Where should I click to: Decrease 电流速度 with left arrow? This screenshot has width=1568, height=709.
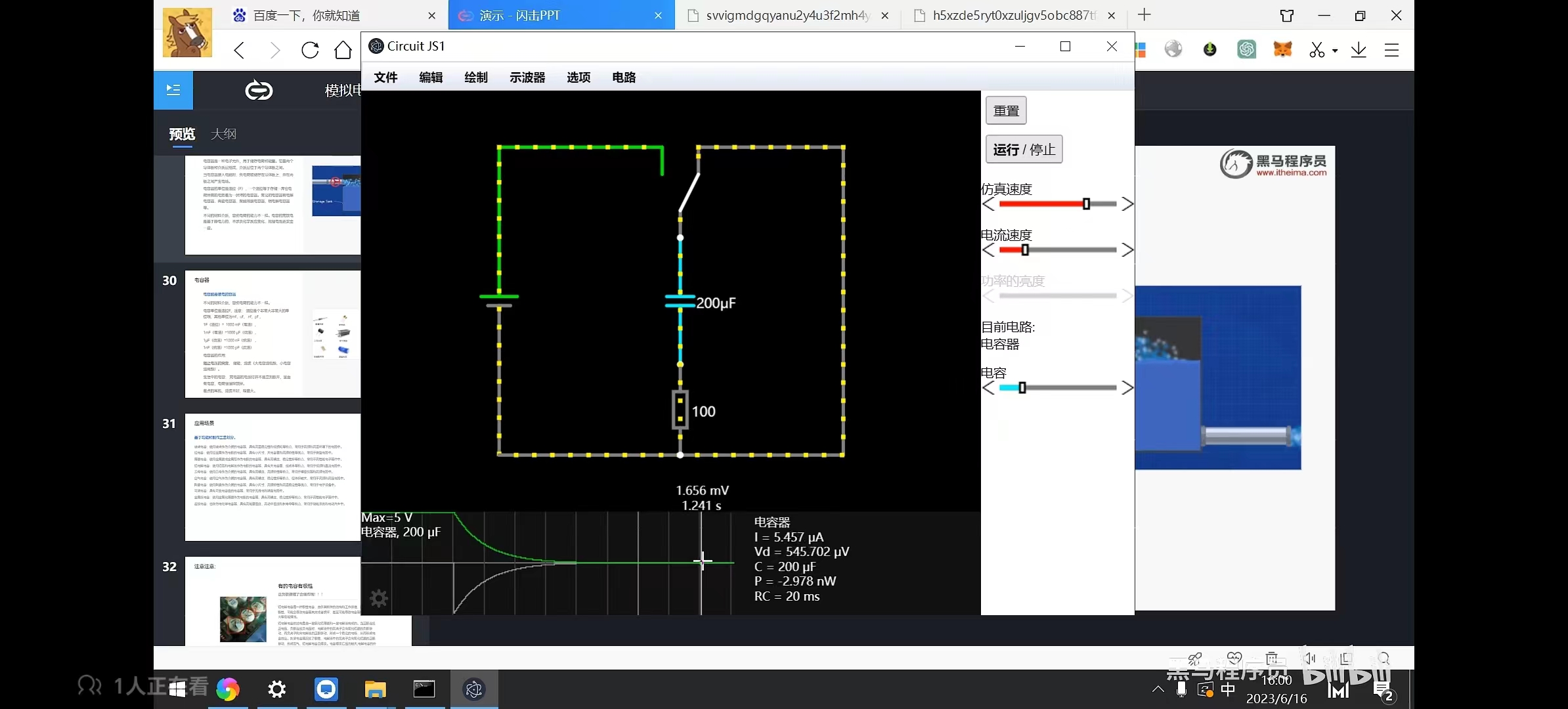click(x=988, y=250)
